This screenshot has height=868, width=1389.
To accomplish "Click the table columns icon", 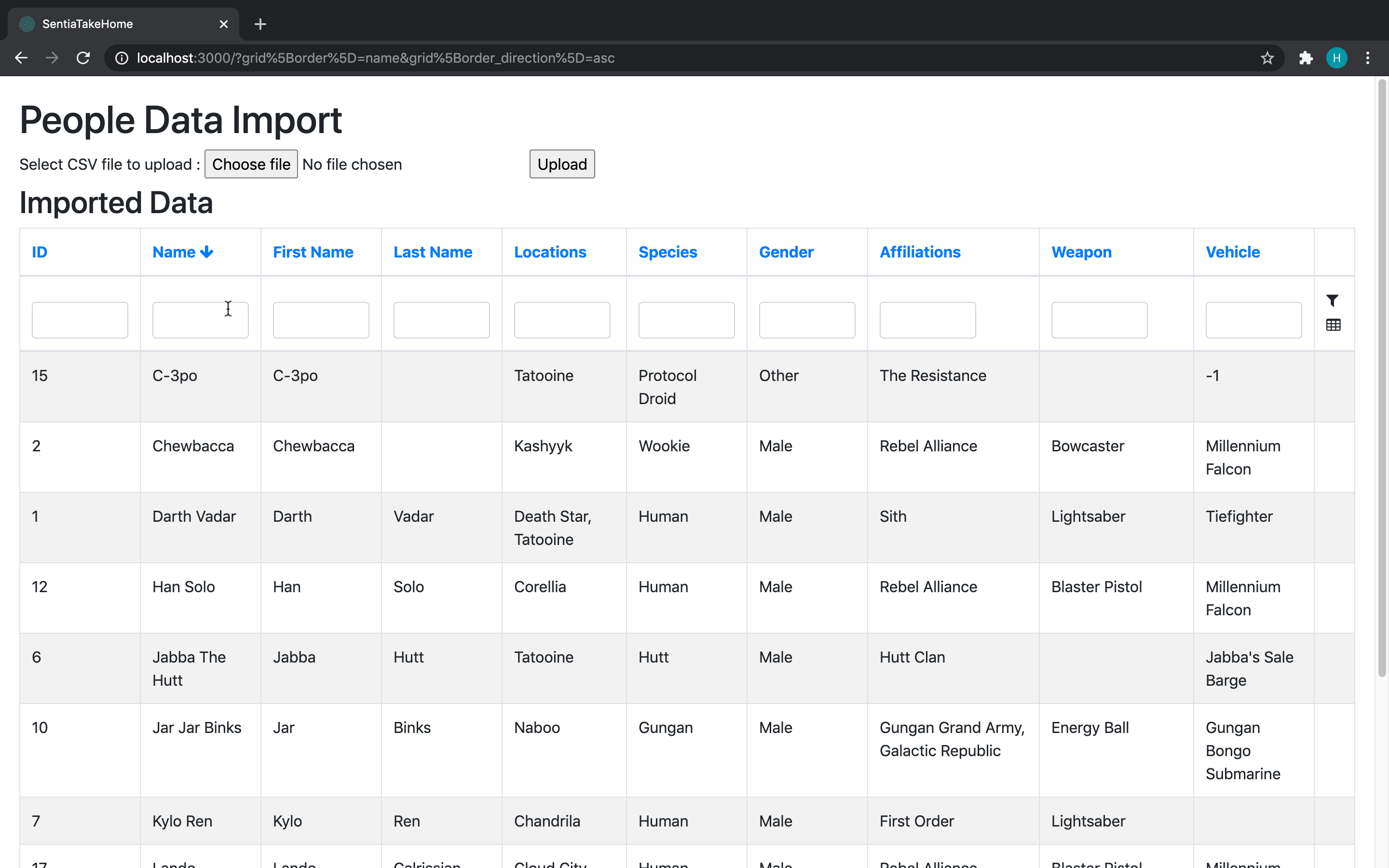I will point(1333,325).
